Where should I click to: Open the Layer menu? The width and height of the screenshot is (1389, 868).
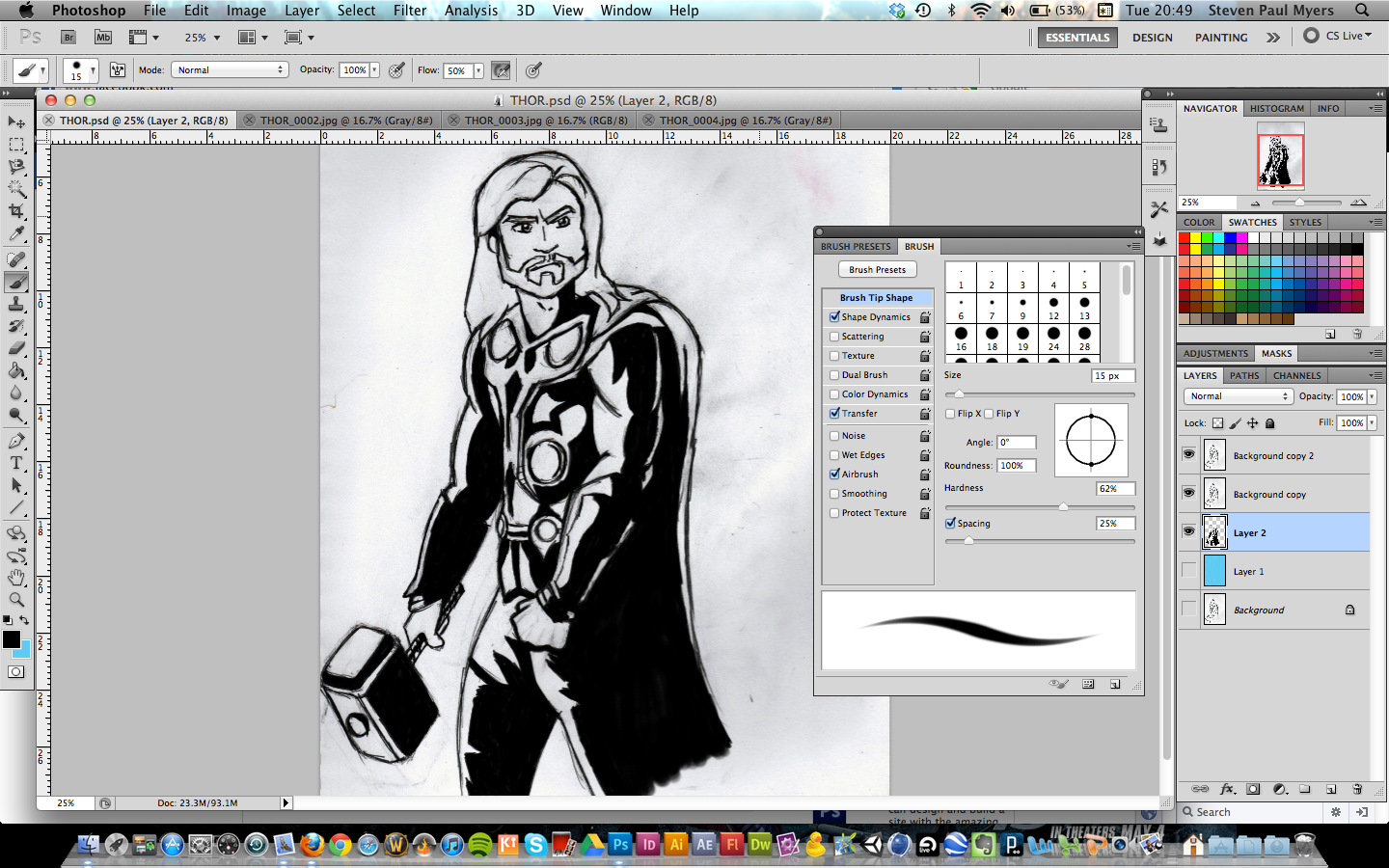tap(302, 10)
